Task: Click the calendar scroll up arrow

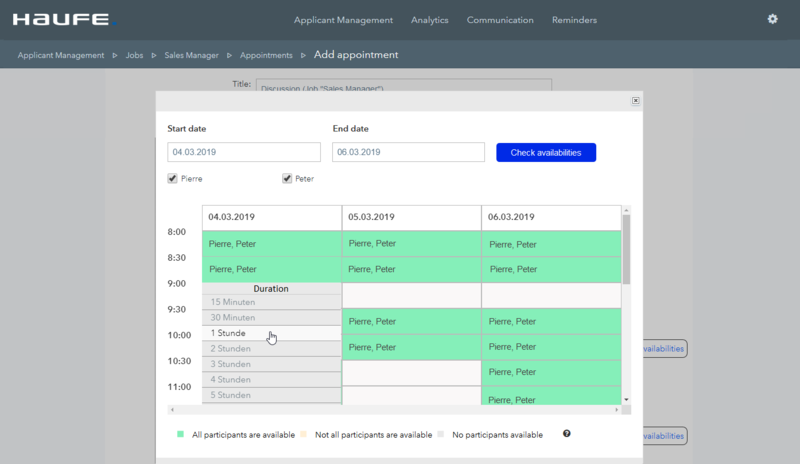Action: (x=626, y=210)
